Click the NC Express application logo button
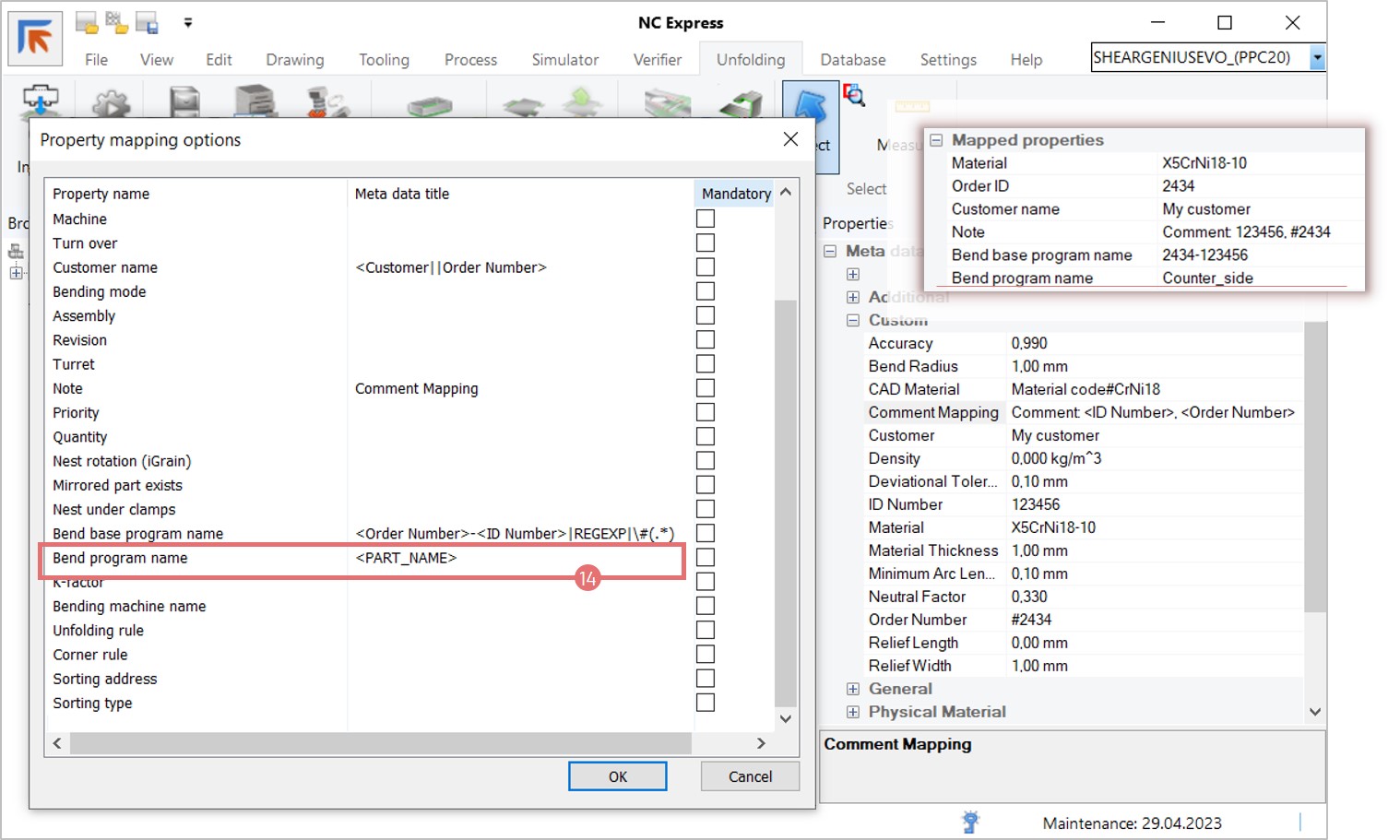The image size is (1400, 840). pos(35,39)
